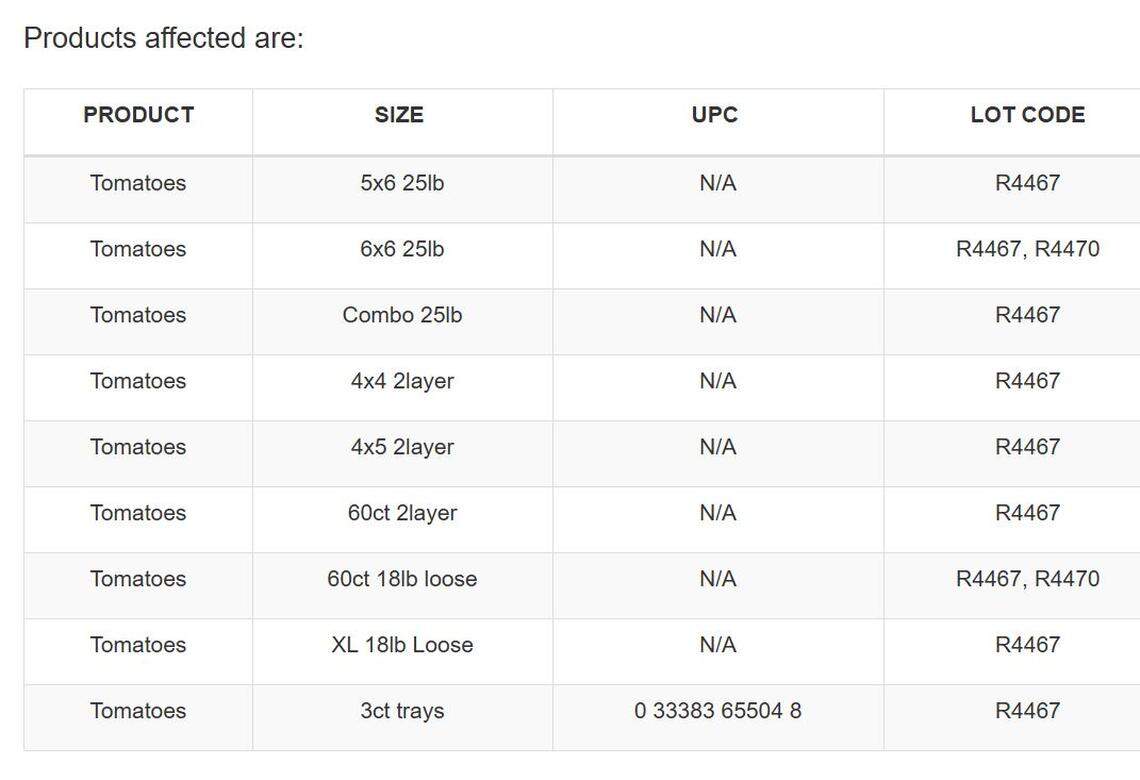Click the "60ct 18lb loose" size cell
This screenshot has height=780, width=1140.
coord(402,579)
